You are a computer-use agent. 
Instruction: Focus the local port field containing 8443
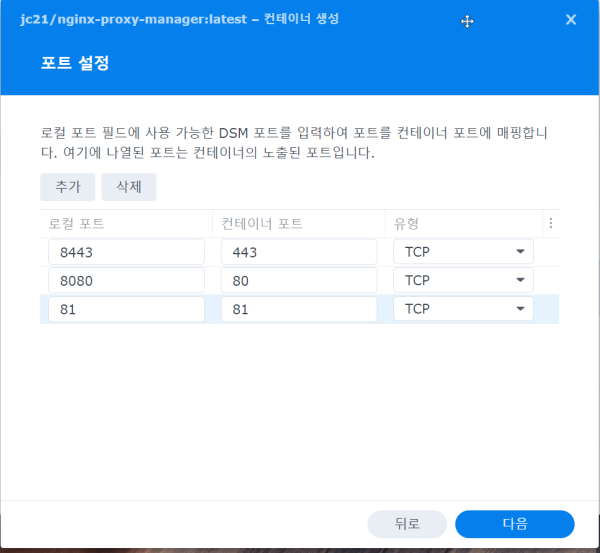(x=126, y=252)
